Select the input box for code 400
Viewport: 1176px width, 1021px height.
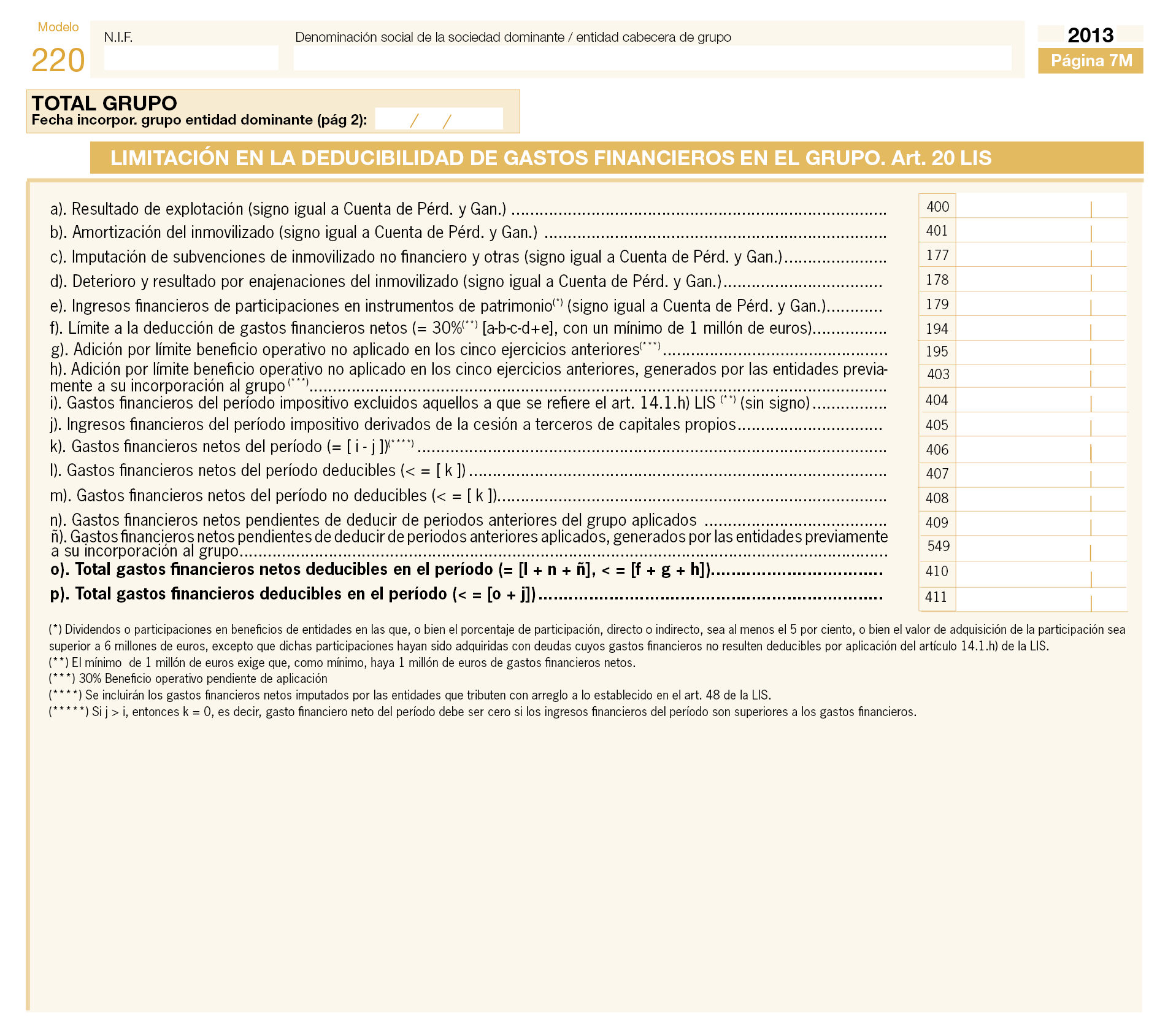point(1041,206)
